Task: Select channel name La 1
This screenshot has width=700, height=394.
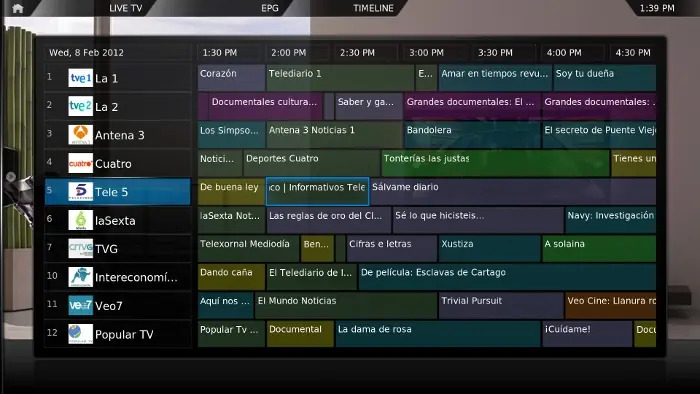Action: click(106, 79)
